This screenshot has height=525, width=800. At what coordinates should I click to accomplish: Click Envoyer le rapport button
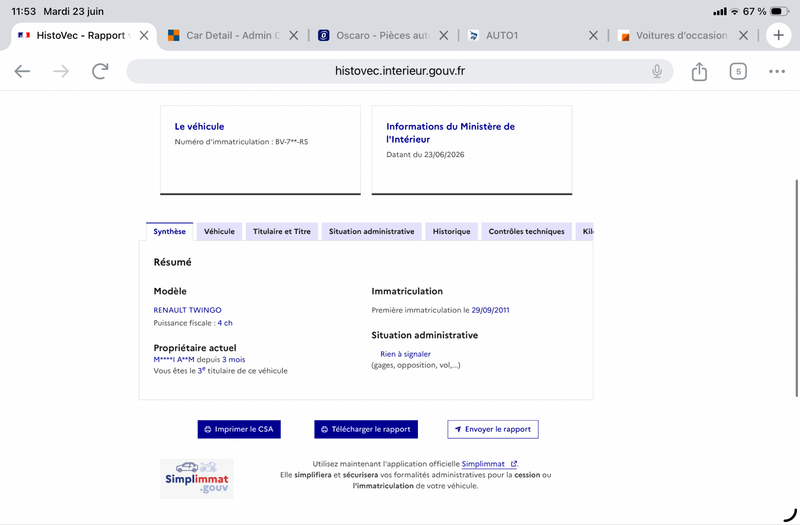click(x=493, y=429)
